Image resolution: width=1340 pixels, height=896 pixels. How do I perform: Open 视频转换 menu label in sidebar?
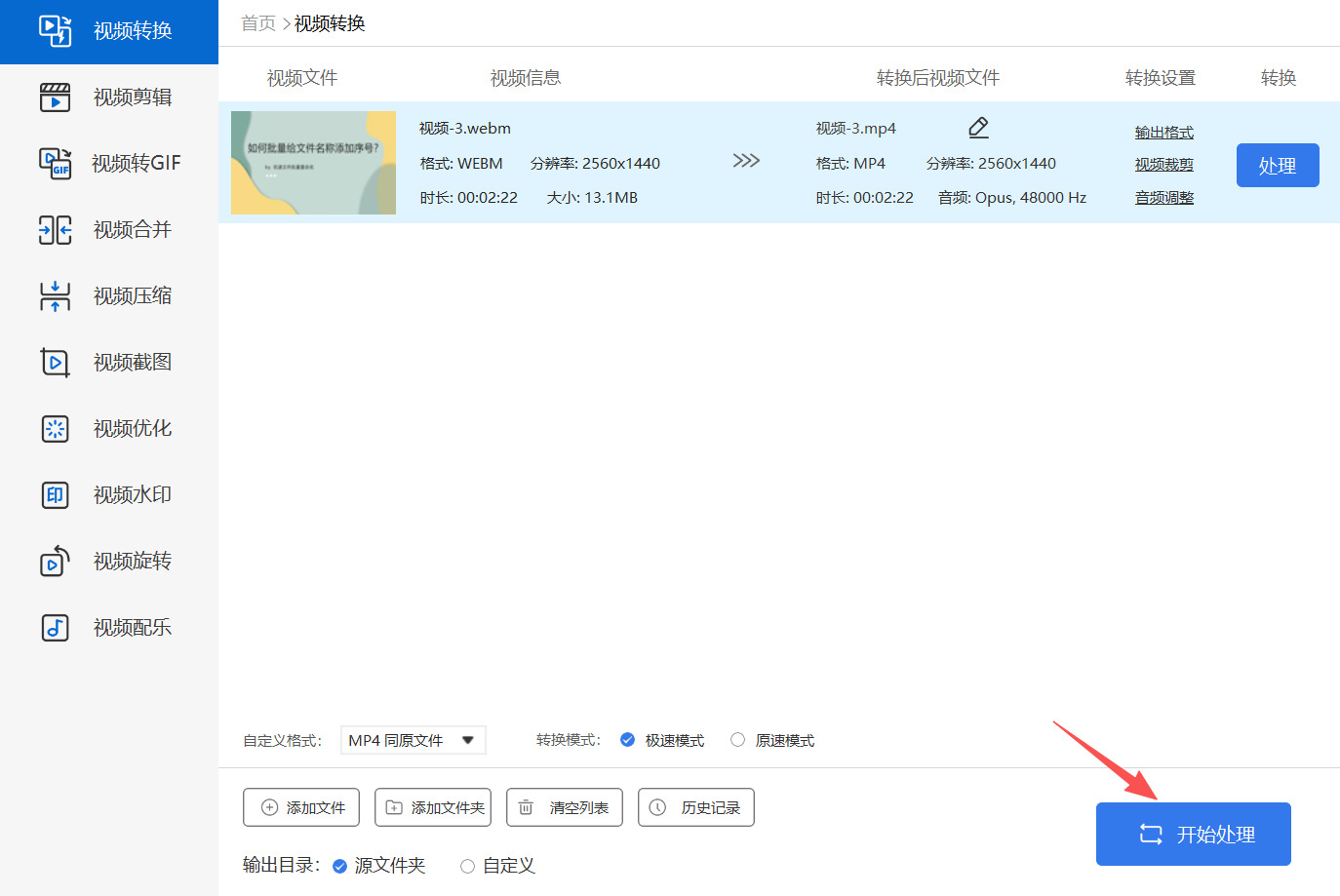133,31
